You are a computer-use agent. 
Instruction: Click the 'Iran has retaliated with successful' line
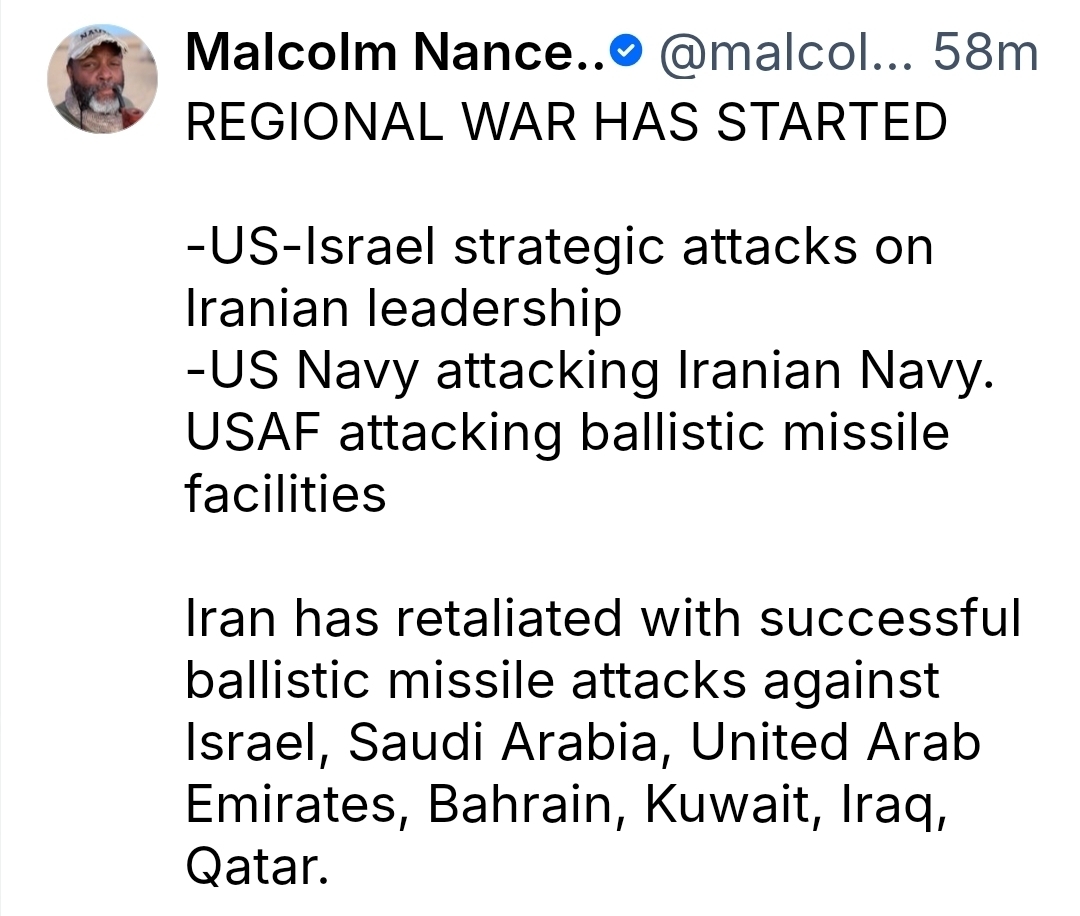[603, 619]
